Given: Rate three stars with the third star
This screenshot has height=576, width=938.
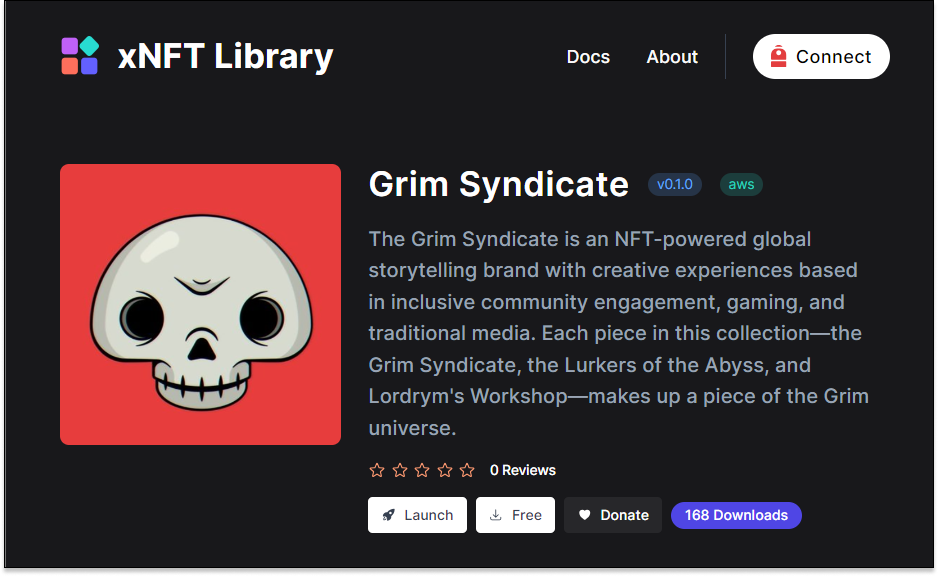Looking at the screenshot, I should 422,470.
